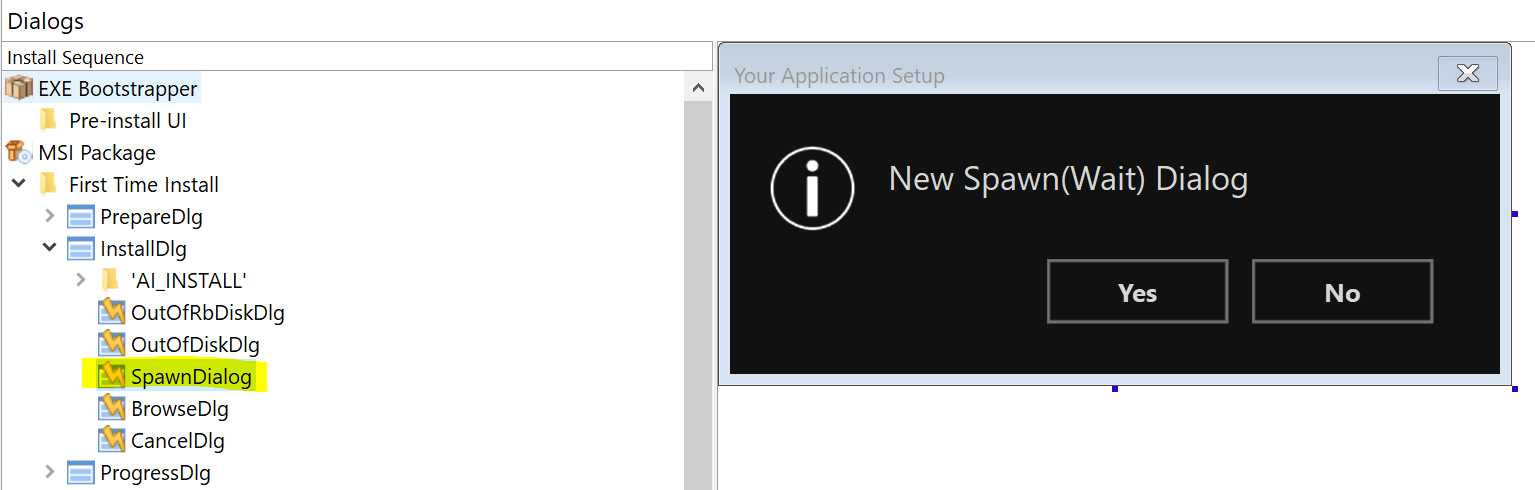Click the PrepareDlg dialog icon
Screen dimensions: 1535x490
tap(80, 217)
